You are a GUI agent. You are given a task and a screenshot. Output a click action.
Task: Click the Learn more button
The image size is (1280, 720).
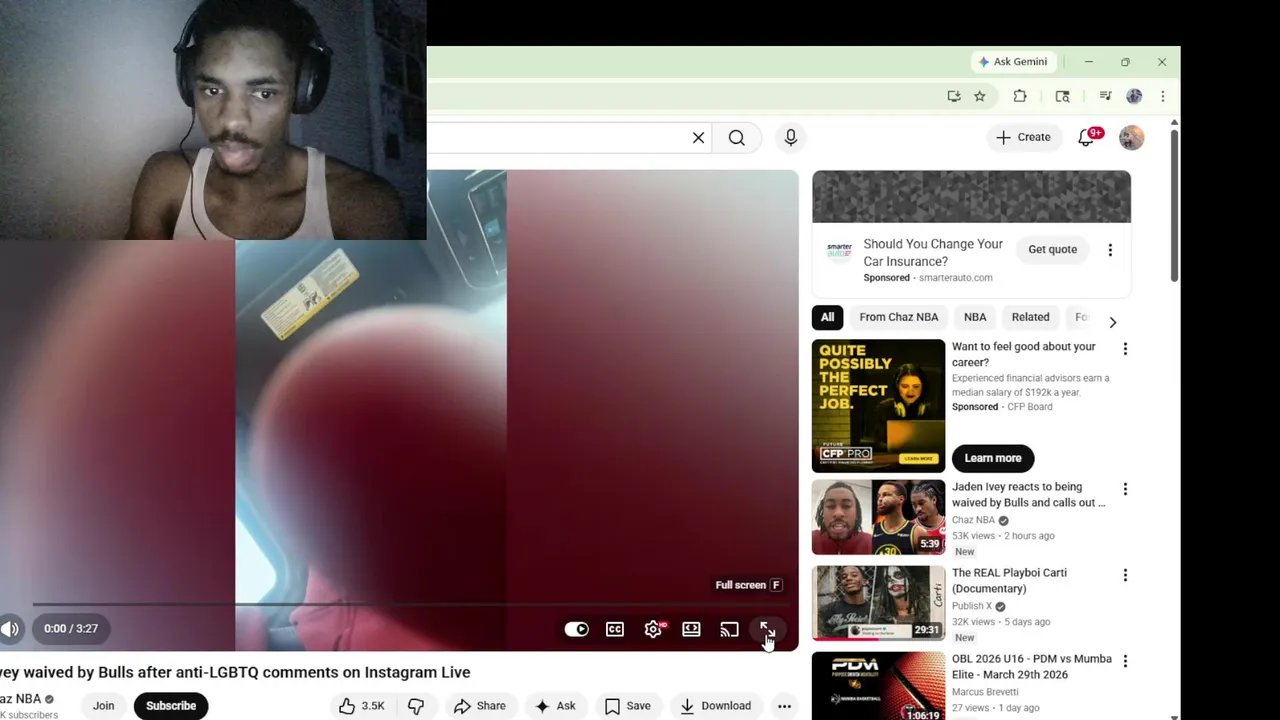[x=993, y=458]
